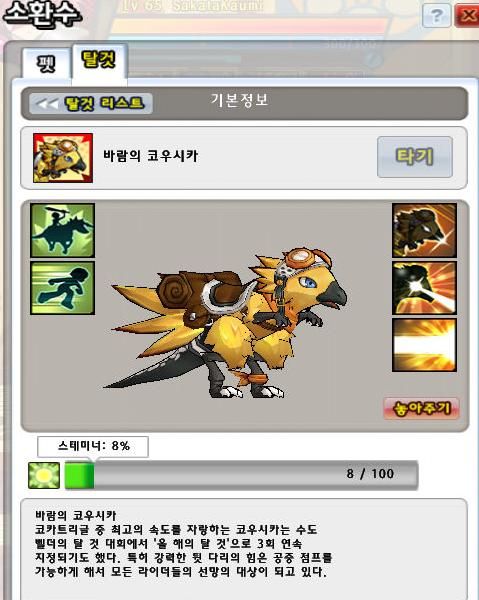479x600 pixels.
Task: Click the 기본정보 header bar
Action: pos(244,103)
